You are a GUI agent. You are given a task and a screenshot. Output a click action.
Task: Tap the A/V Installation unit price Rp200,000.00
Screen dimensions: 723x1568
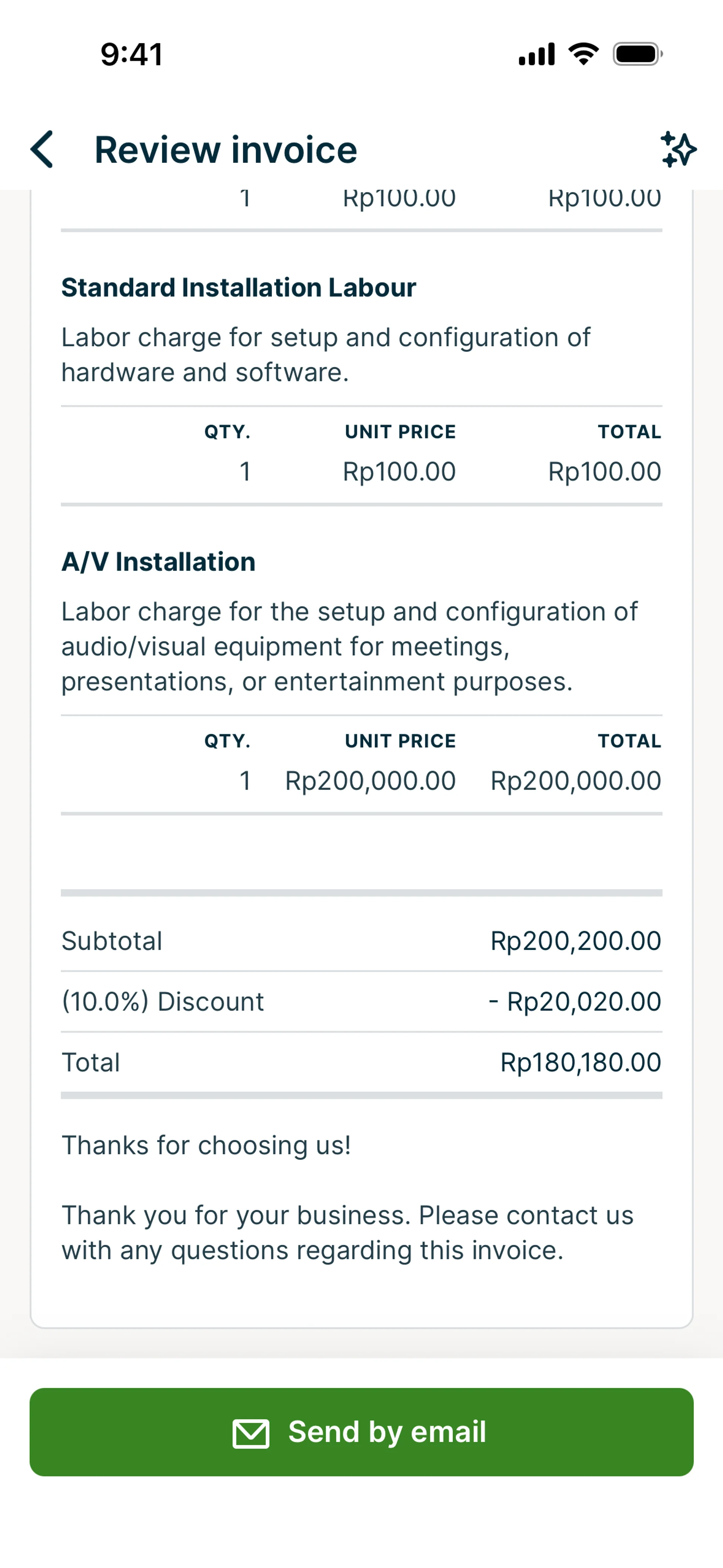(370, 781)
